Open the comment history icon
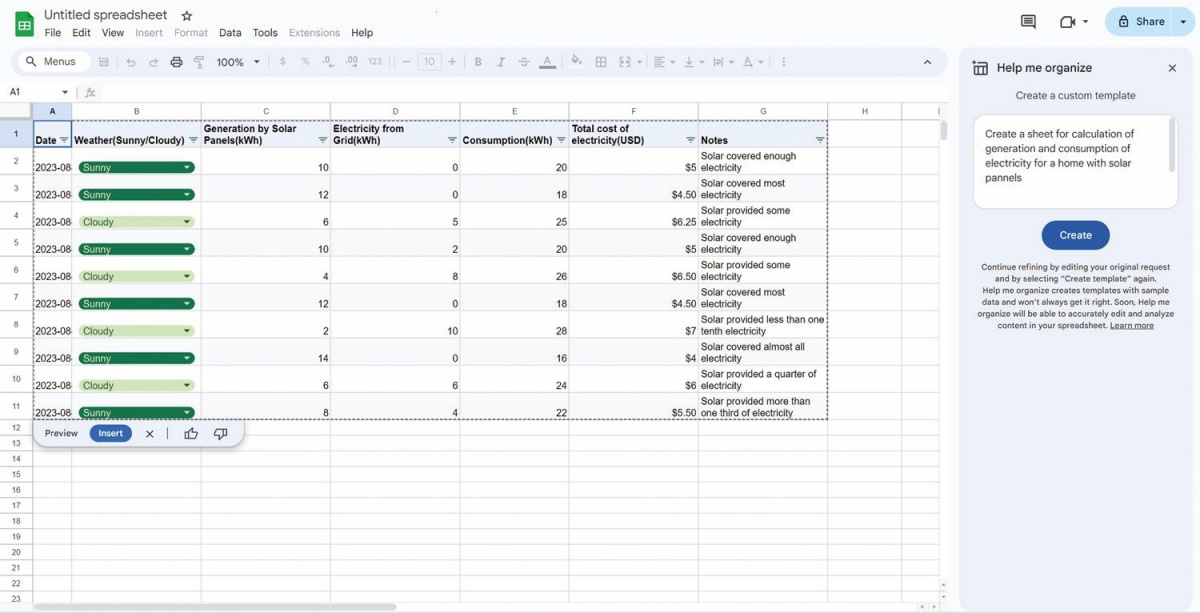Screen dimensions: 1200x613 click(x=1028, y=21)
